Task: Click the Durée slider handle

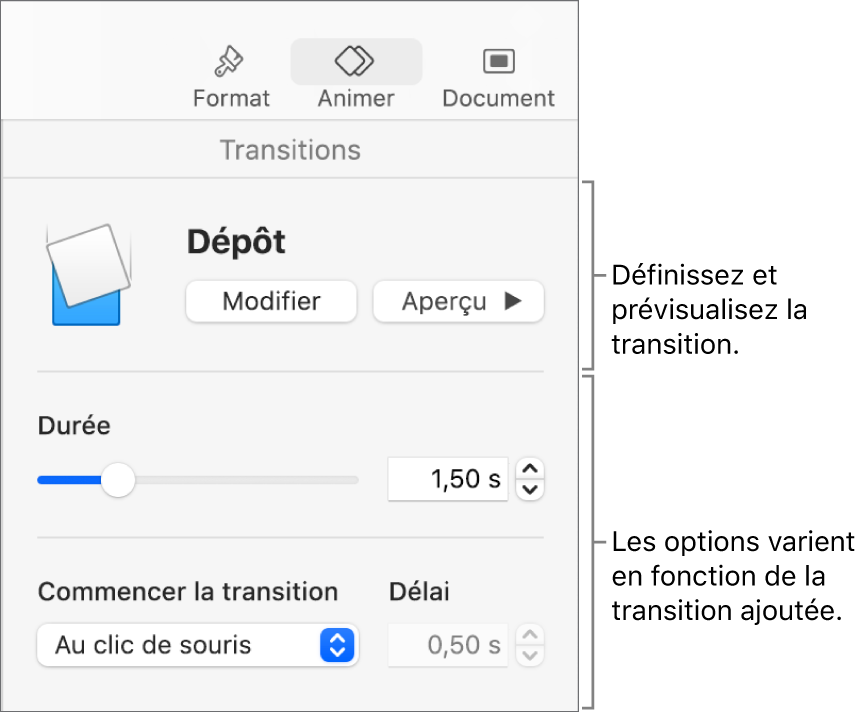Action: (118, 480)
